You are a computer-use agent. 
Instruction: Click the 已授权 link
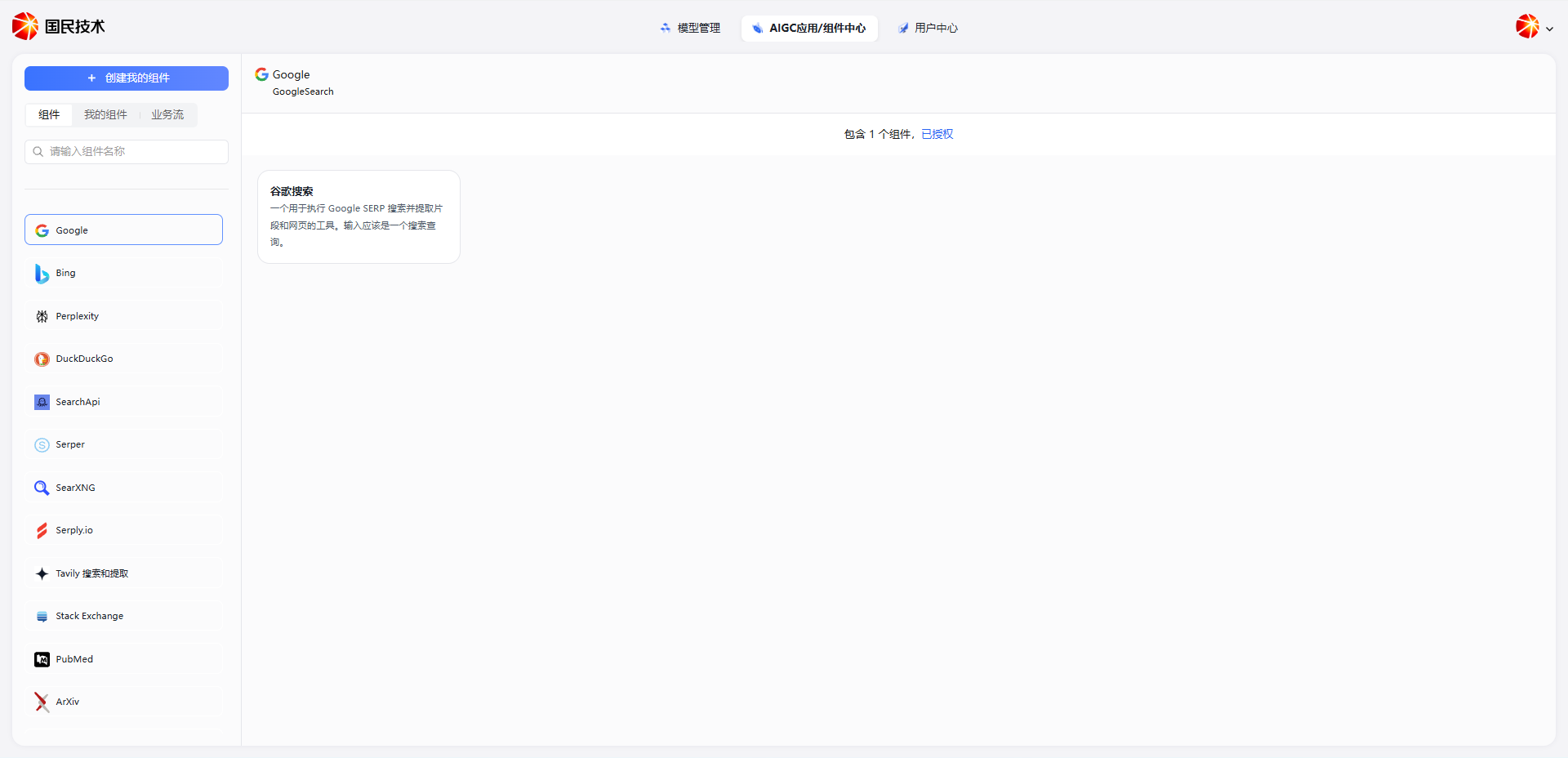(938, 134)
